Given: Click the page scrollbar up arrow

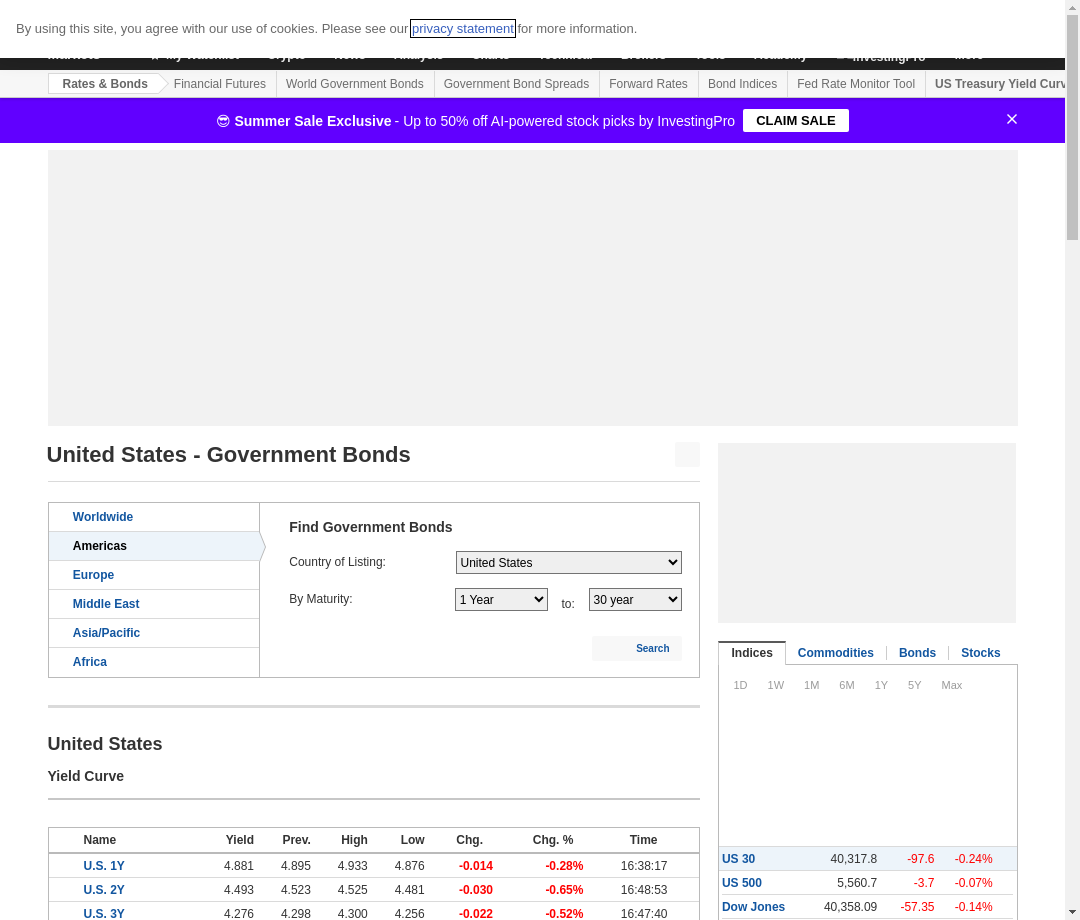Looking at the screenshot, I should click(1072, 8).
